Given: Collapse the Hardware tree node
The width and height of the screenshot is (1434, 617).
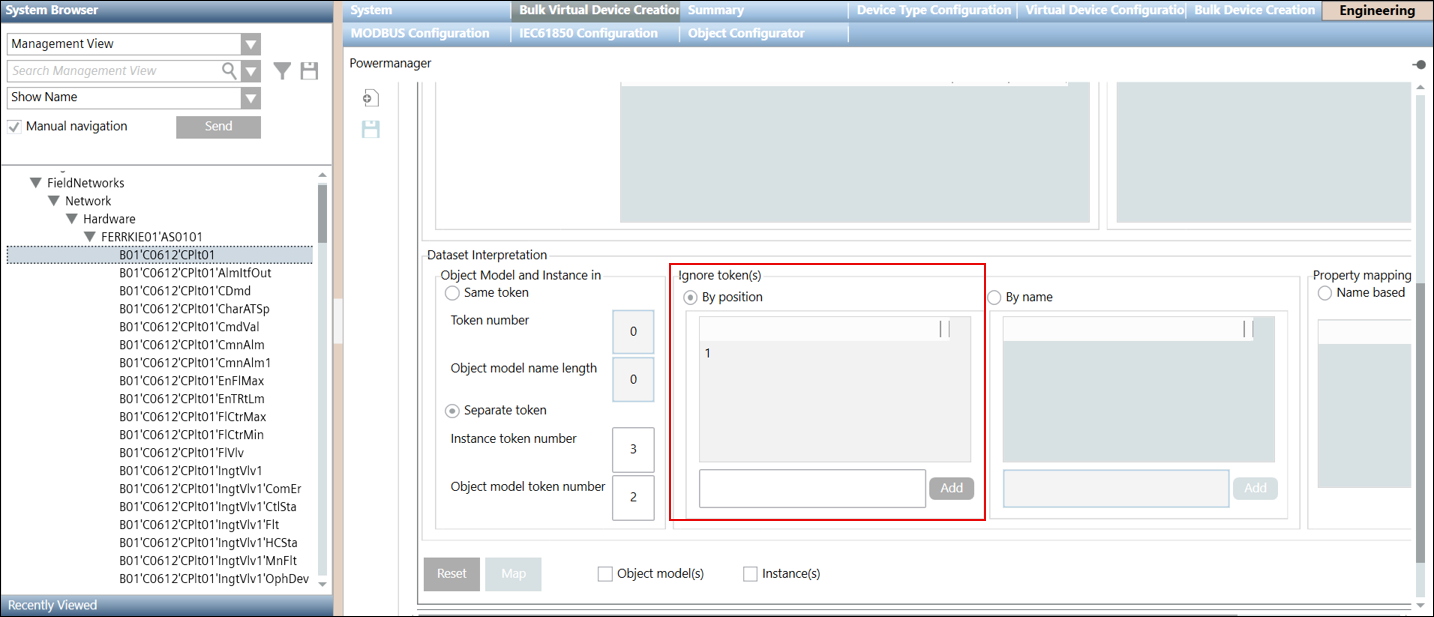Looking at the screenshot, I should click(x=73, y=219).
